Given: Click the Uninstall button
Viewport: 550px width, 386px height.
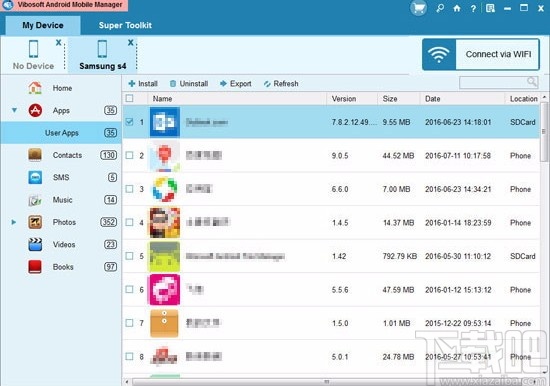Looking at the screenshot, I should pos(189,84).
